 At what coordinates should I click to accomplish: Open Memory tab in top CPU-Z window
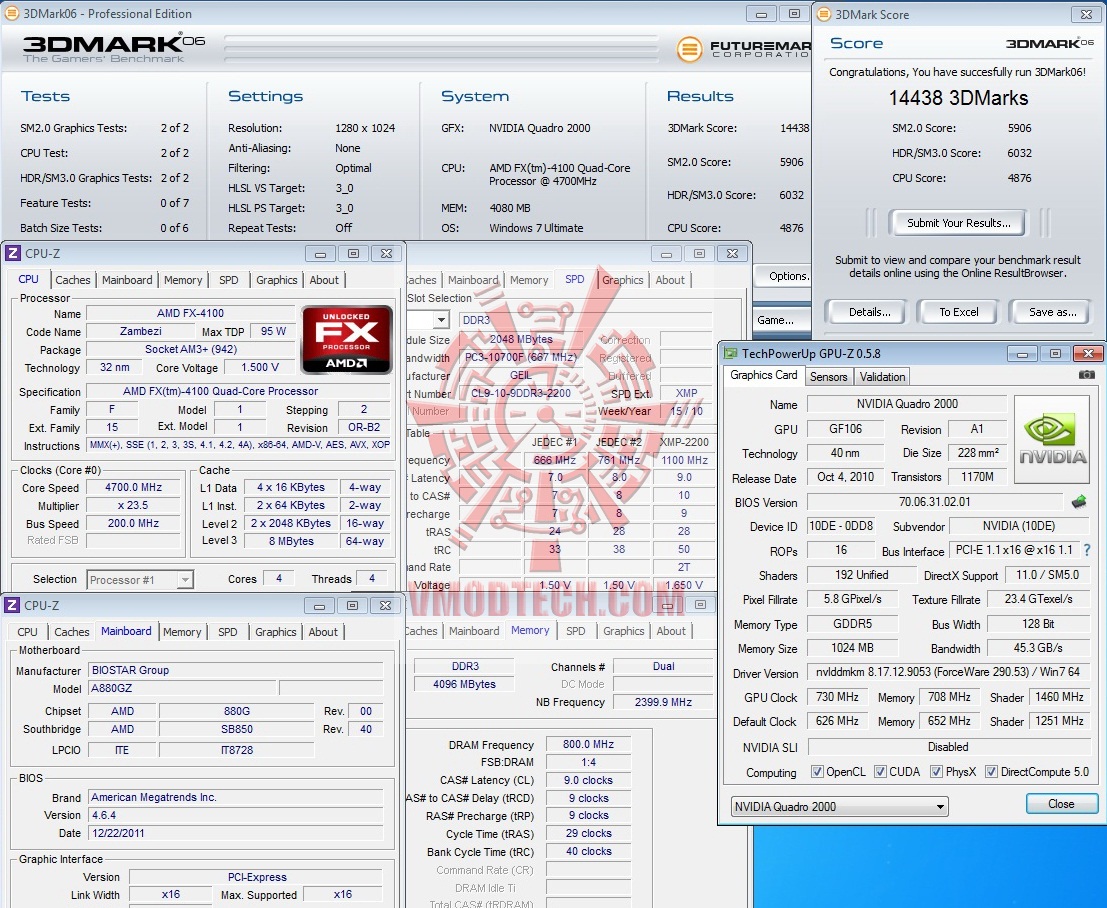tap(183, 280)
